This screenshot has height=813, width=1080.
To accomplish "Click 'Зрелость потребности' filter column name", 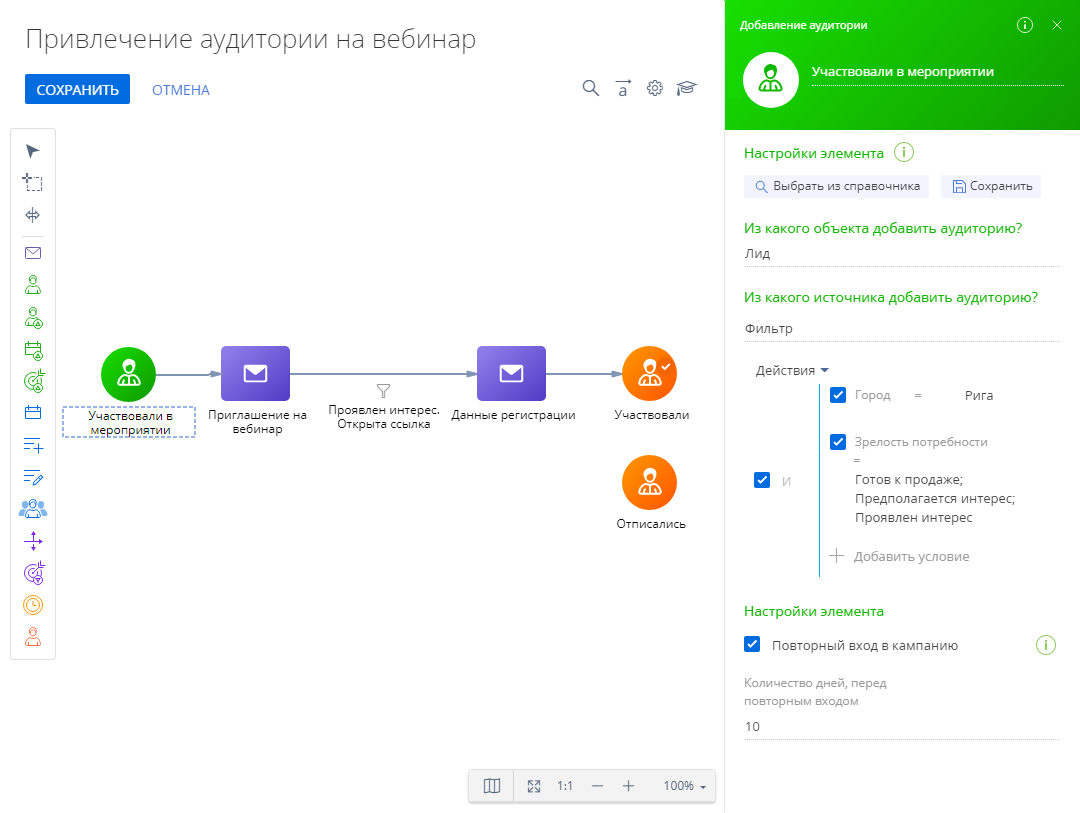I will pos(921,442).
